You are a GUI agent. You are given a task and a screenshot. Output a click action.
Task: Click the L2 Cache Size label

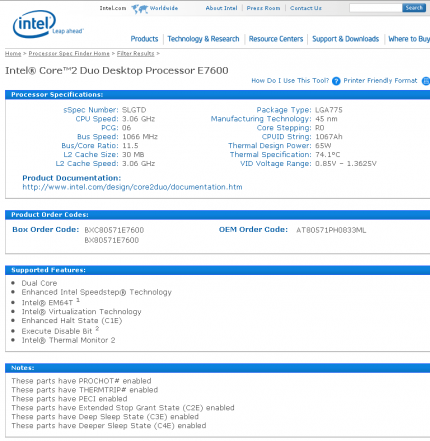click(91, 155)
